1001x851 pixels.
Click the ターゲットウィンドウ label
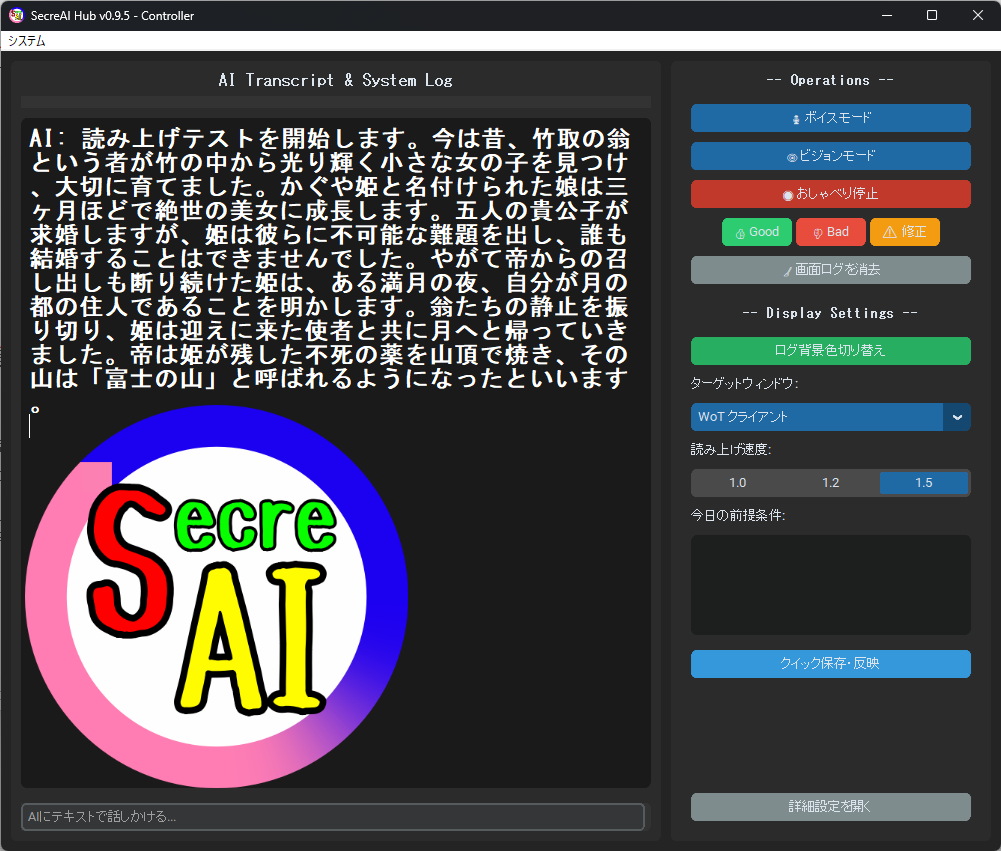point(744,384)
